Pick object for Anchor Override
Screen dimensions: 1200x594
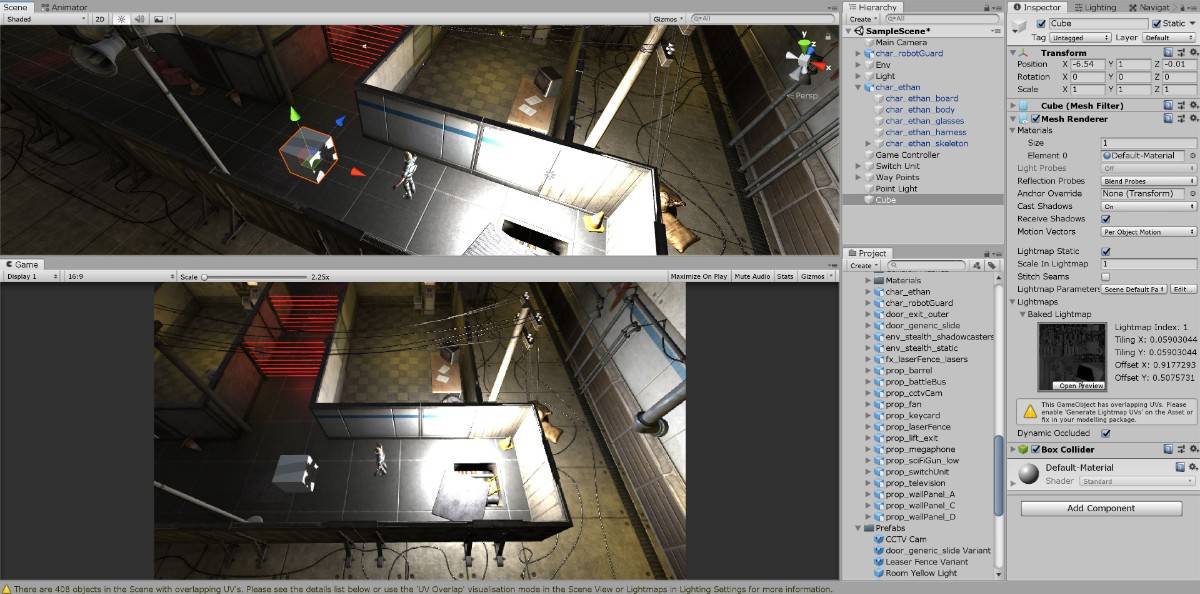pos(1192,194)
